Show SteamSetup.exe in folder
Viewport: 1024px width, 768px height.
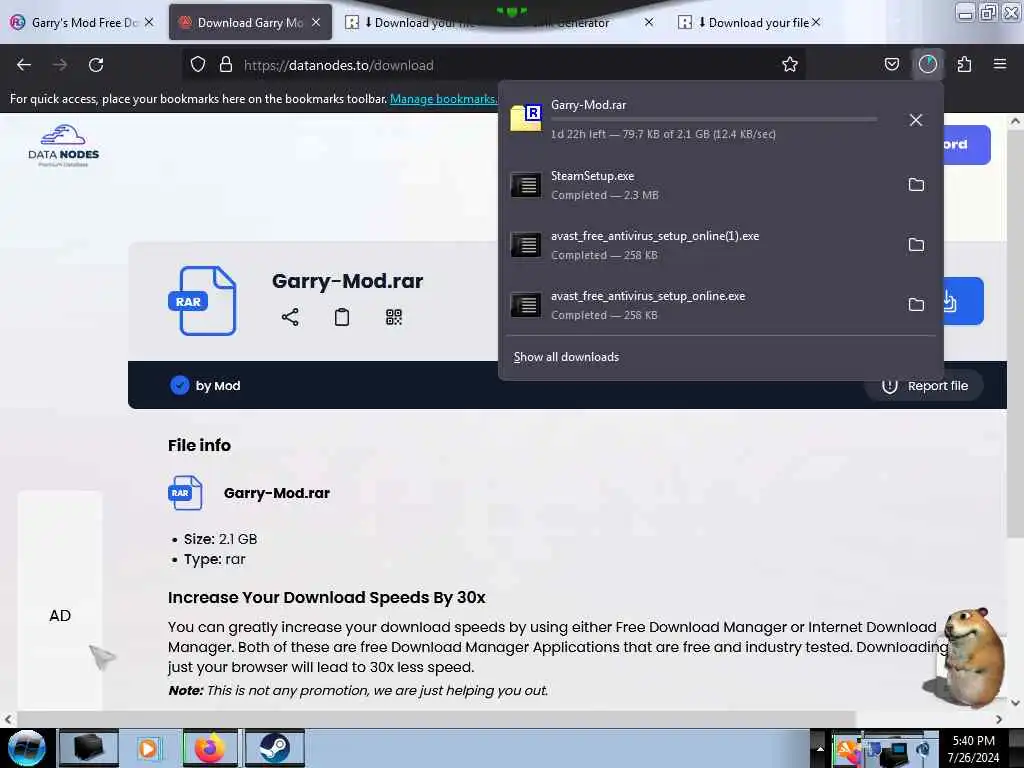[916, 185]
